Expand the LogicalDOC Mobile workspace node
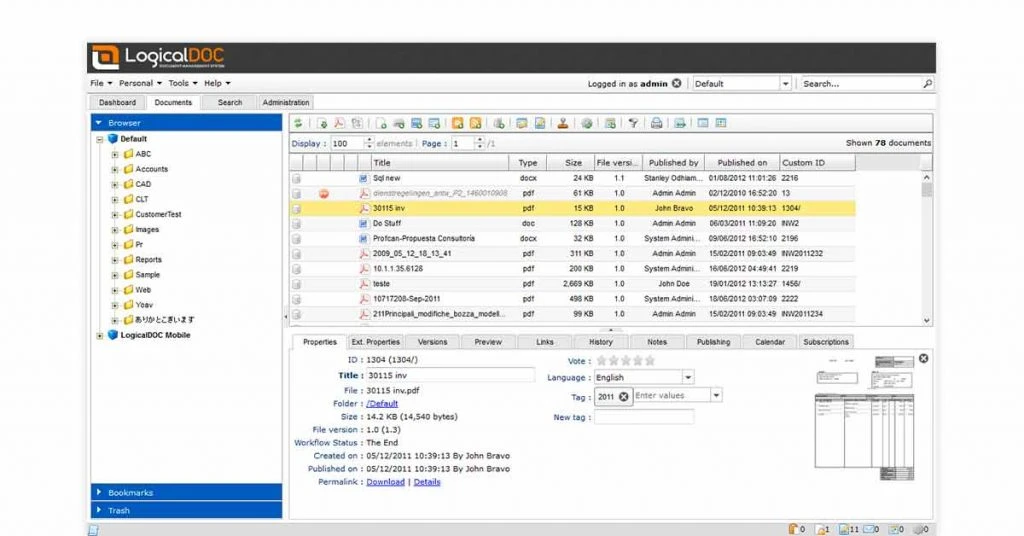1024x536 pixels. coord(100,336)
